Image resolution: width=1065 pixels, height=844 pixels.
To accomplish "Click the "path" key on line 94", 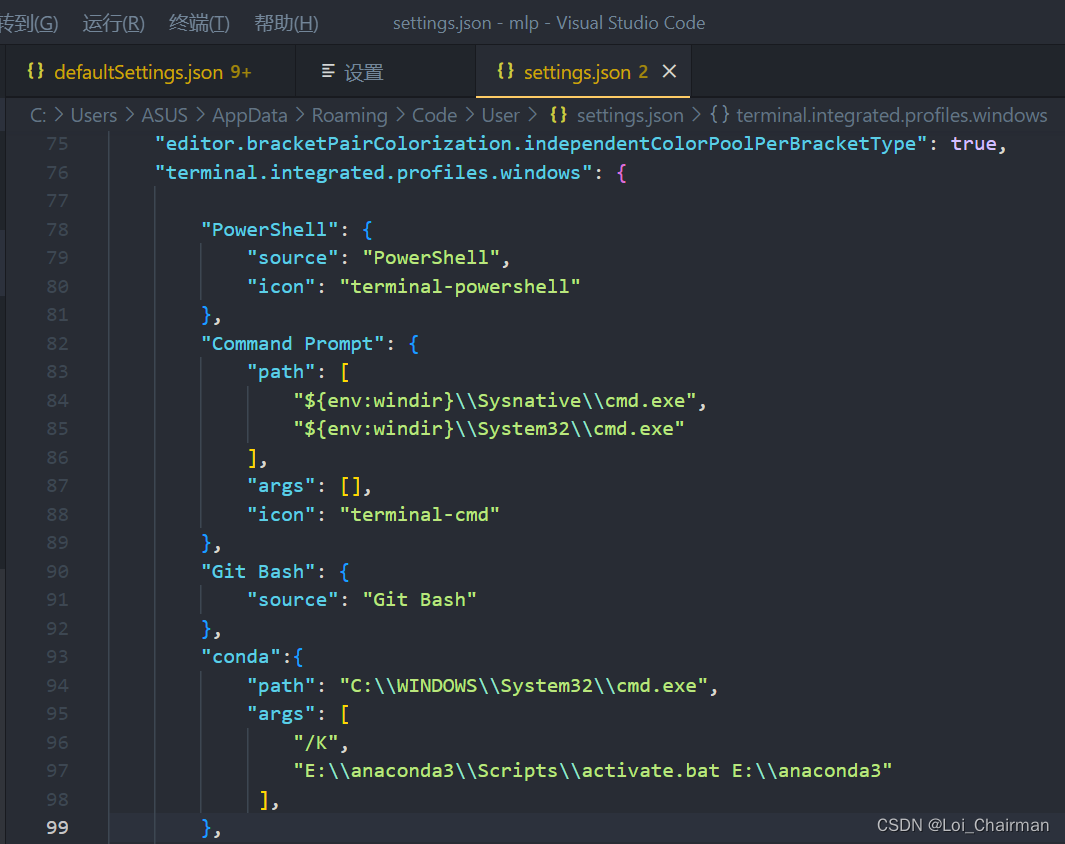I will (x=281, y=686).
